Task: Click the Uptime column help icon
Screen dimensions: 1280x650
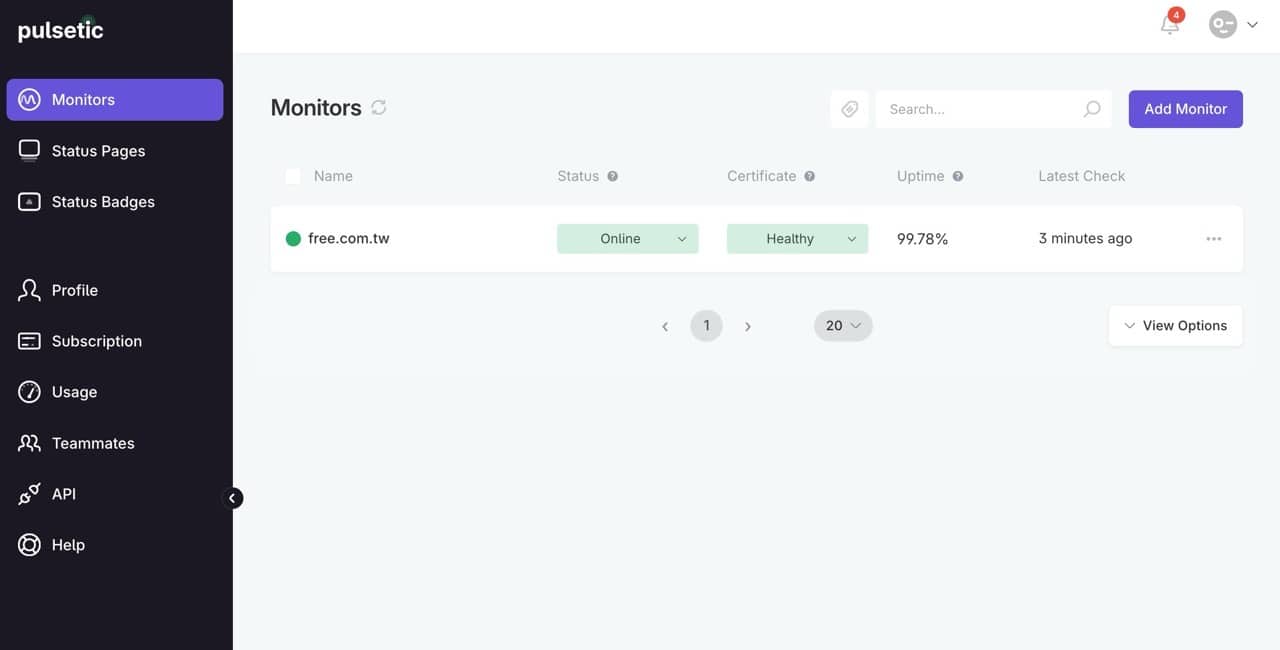Action: [x=958, y=176]
